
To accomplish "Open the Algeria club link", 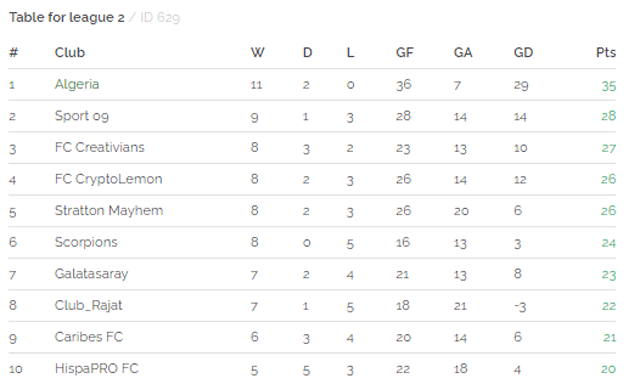I will tap(77, 84).
